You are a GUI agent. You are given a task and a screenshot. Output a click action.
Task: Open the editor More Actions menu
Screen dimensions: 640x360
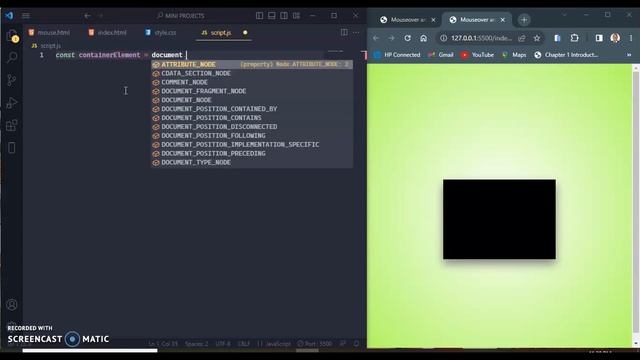[x=356, y=32]
